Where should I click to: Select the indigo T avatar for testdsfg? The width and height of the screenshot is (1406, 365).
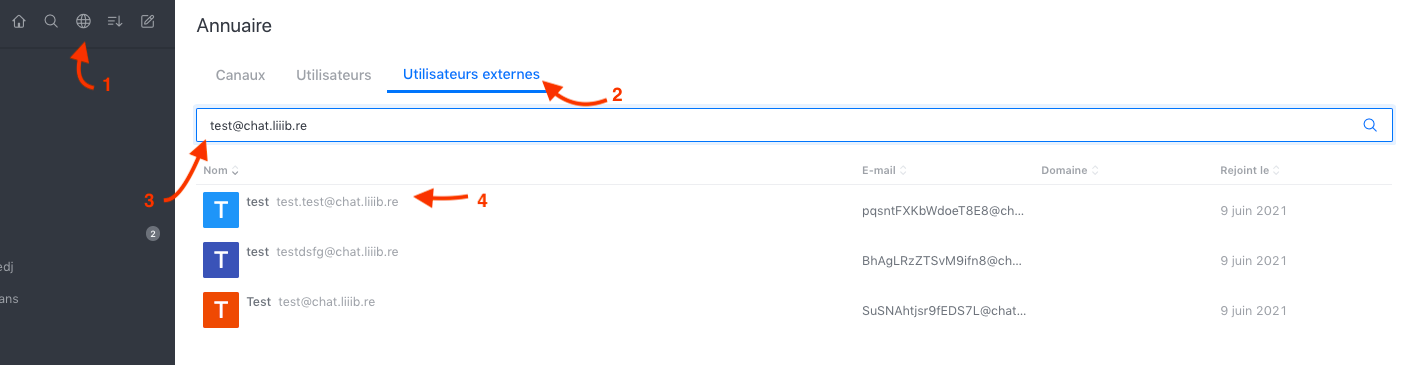point(220,260)
